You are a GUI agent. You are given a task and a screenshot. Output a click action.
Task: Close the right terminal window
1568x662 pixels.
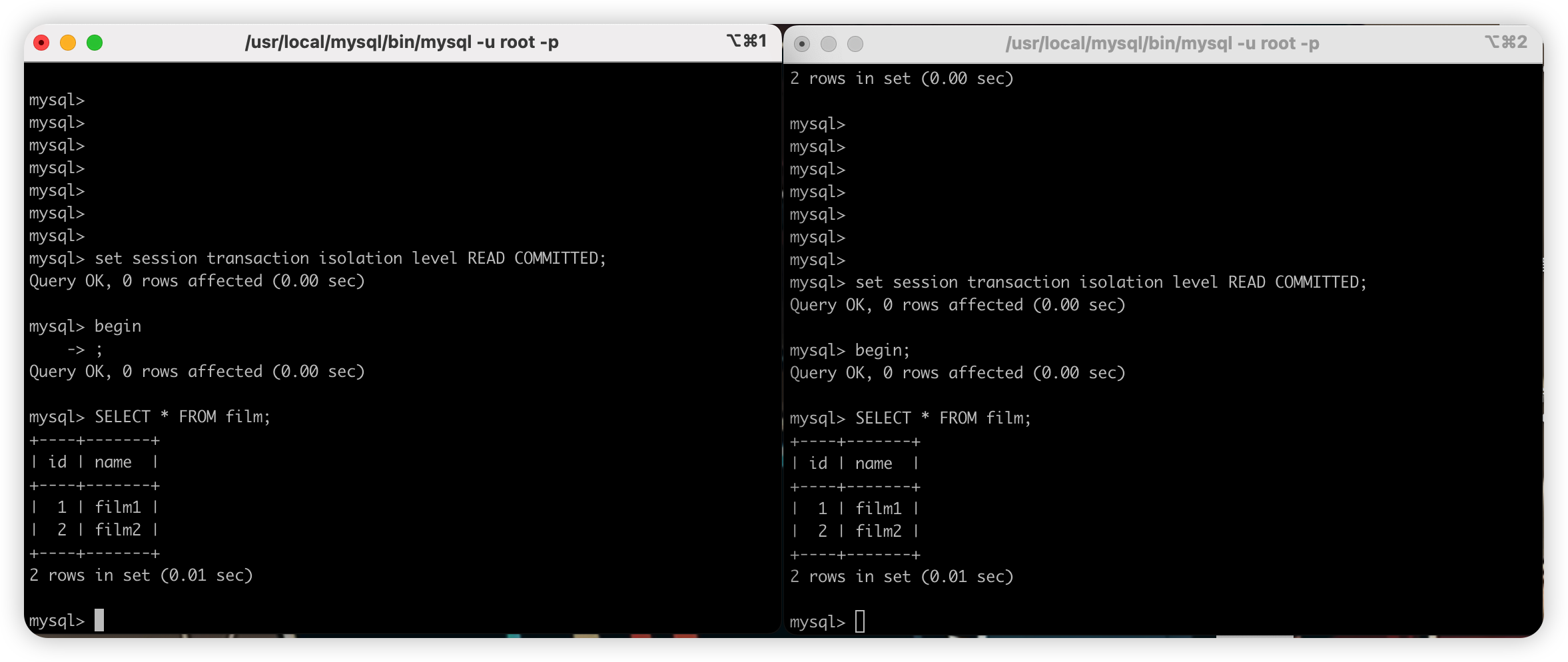tap(802, 44)
